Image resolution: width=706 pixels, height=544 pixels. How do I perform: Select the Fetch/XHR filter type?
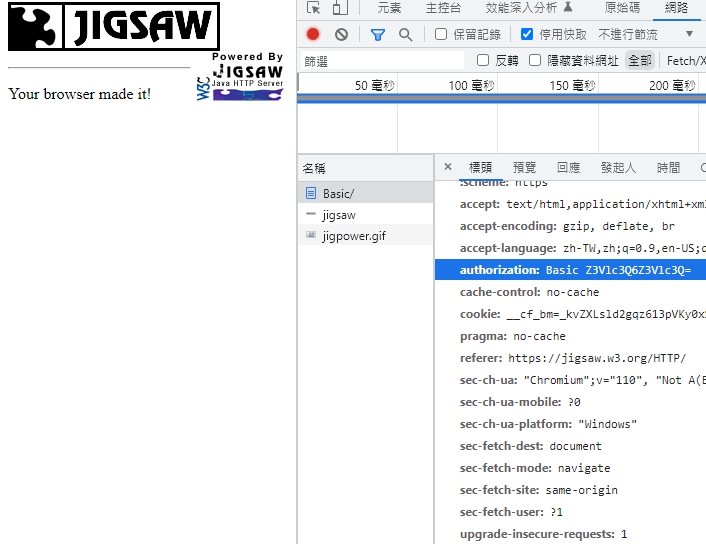(x=686, y=60)
